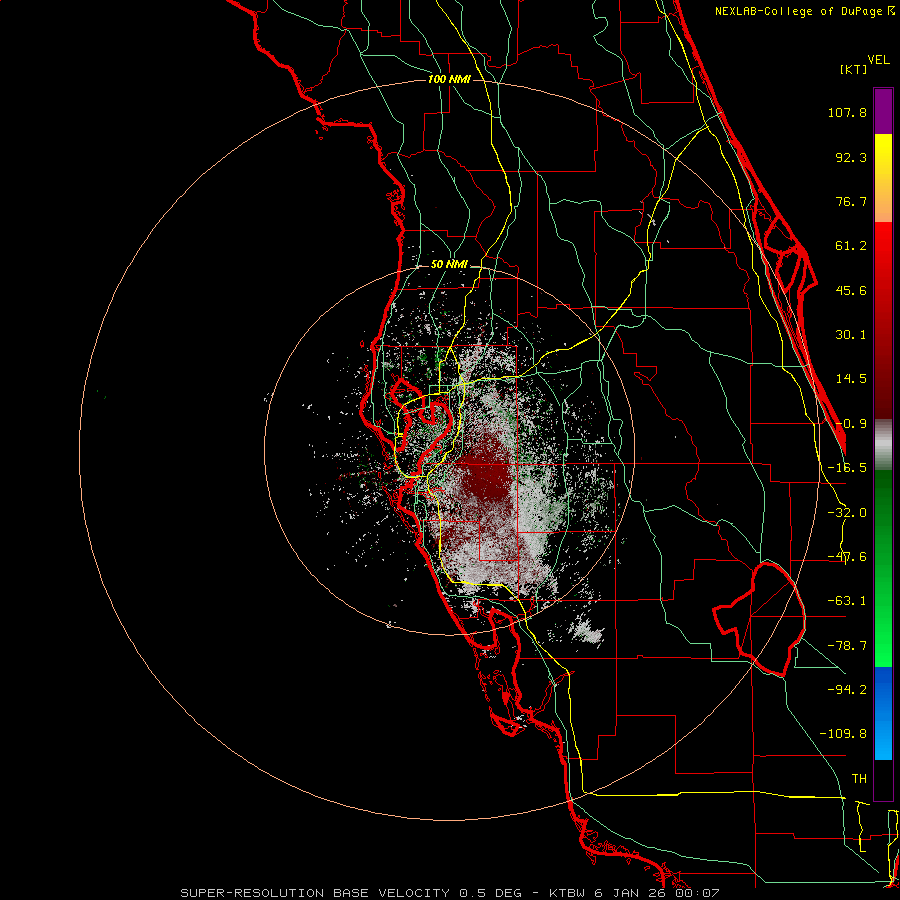Click the VEL legend title
The height and width of the screenshot is (900, 900).
pos(878,60)
